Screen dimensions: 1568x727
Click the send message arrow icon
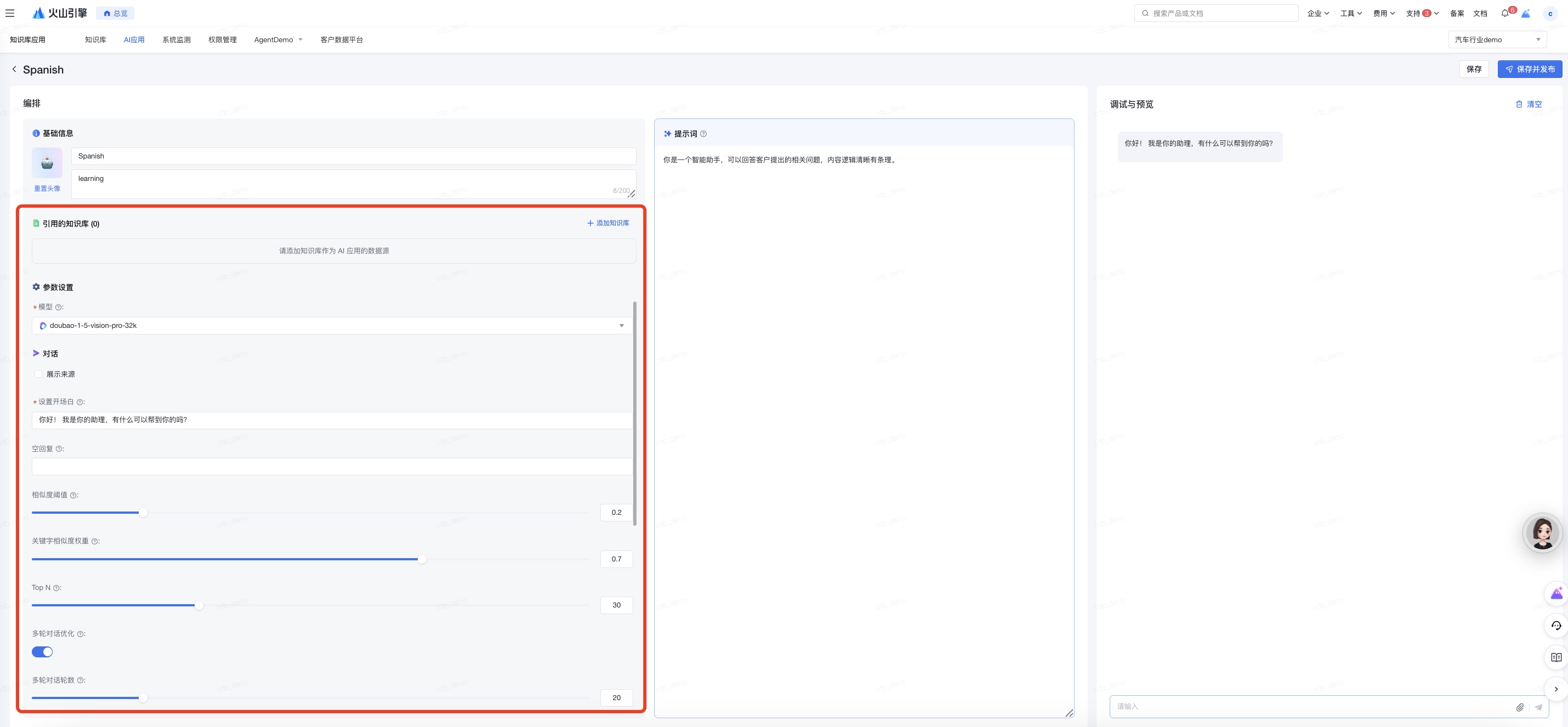pos(1538,707)
